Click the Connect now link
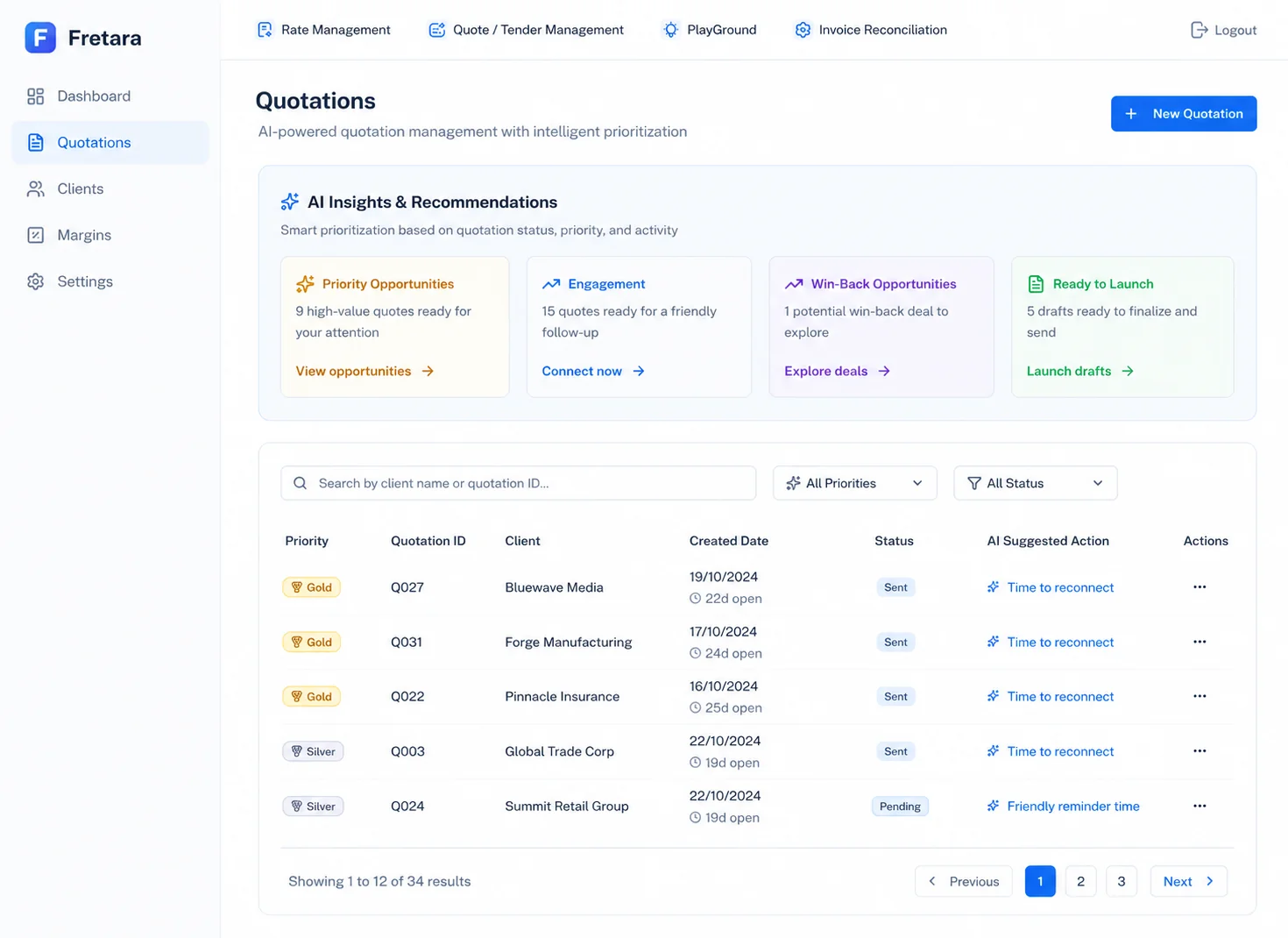1288x938 pixels. point(593,372)
